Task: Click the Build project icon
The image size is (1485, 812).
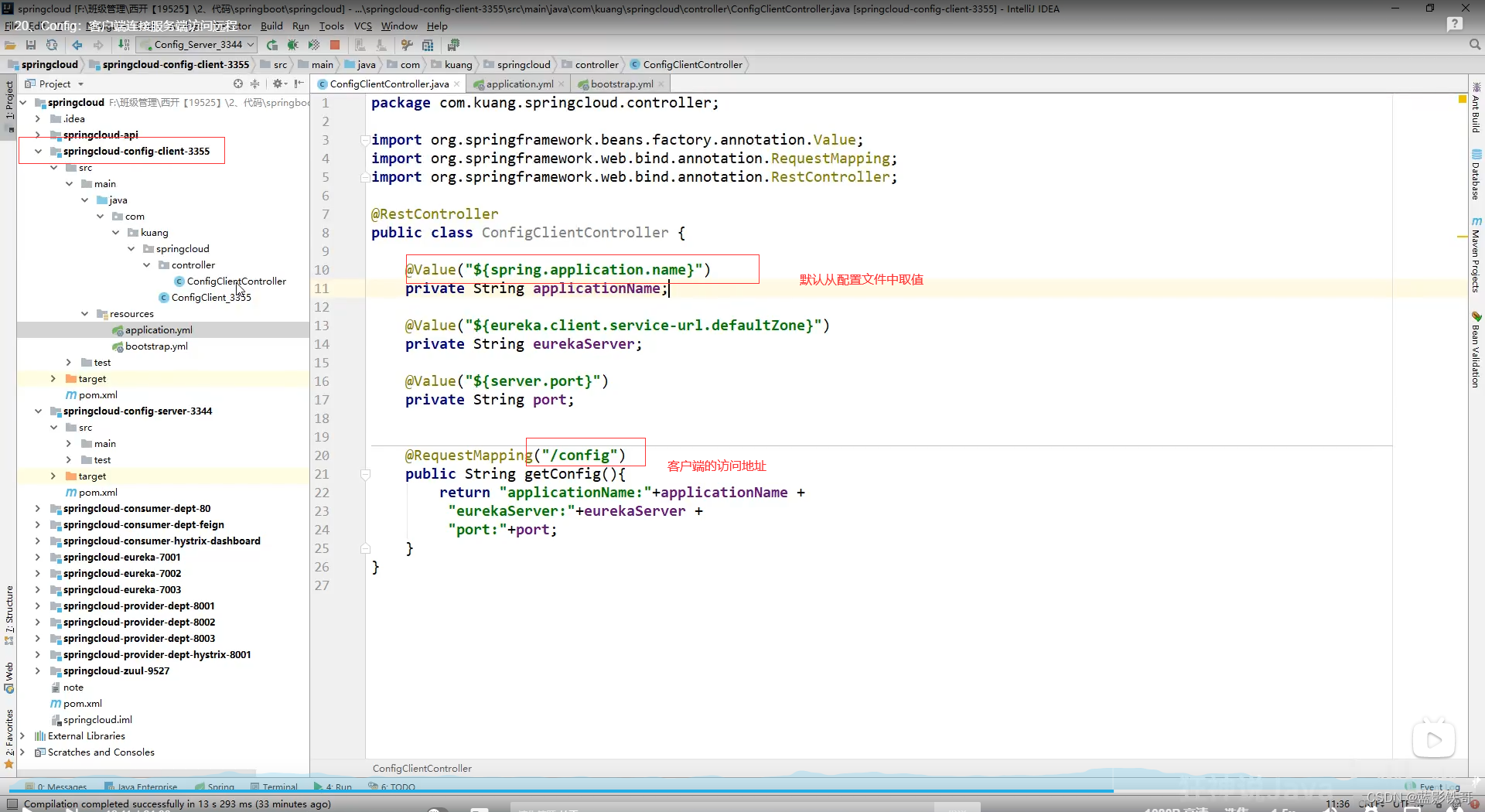Action: [124, 45]
